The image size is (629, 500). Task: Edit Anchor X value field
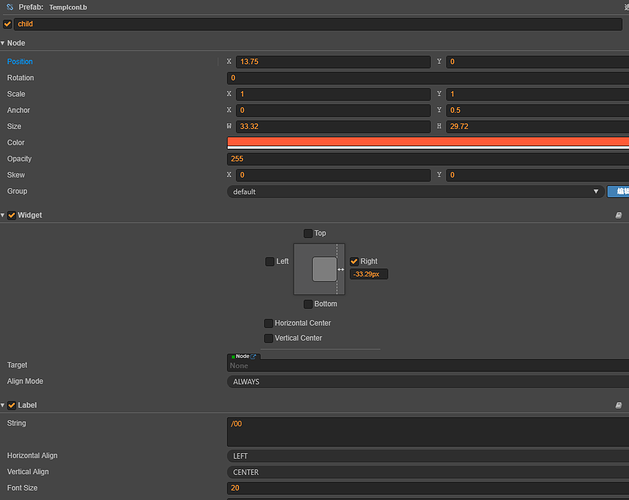click(x=333, y=110)
